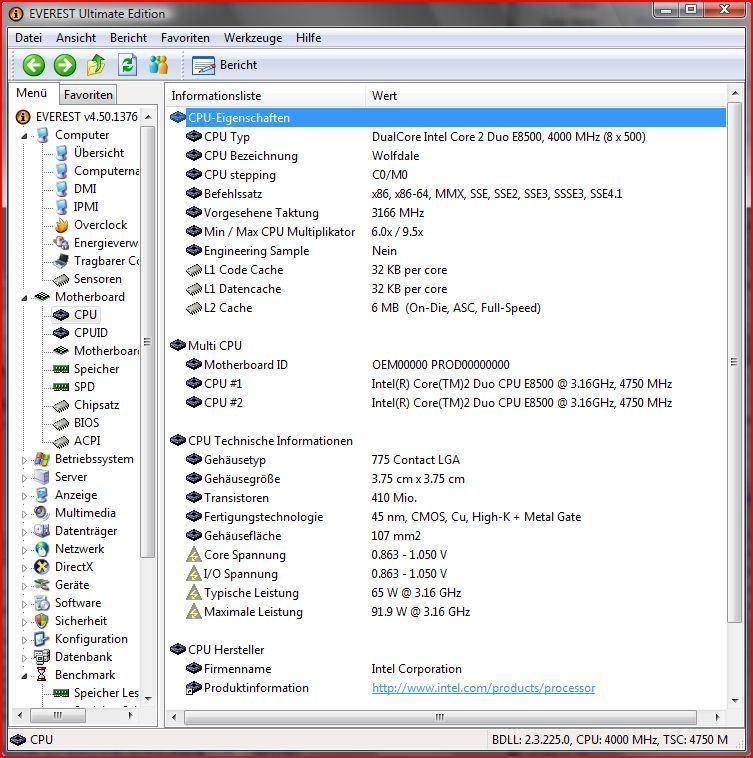Click the Wert column header
This screenshot has width=753, height=758.
click(546, 96)
